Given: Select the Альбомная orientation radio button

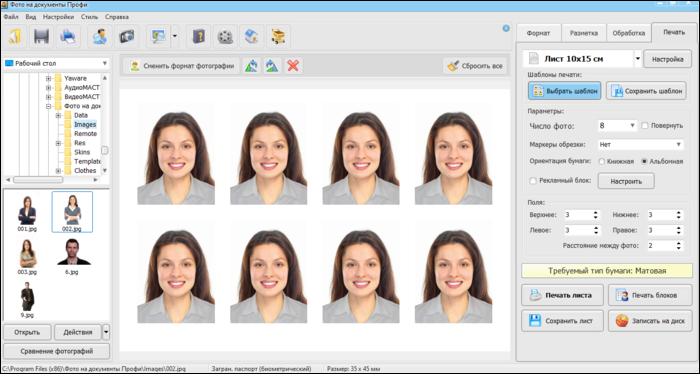Looking at the screenshot, I should click(644, 162).
